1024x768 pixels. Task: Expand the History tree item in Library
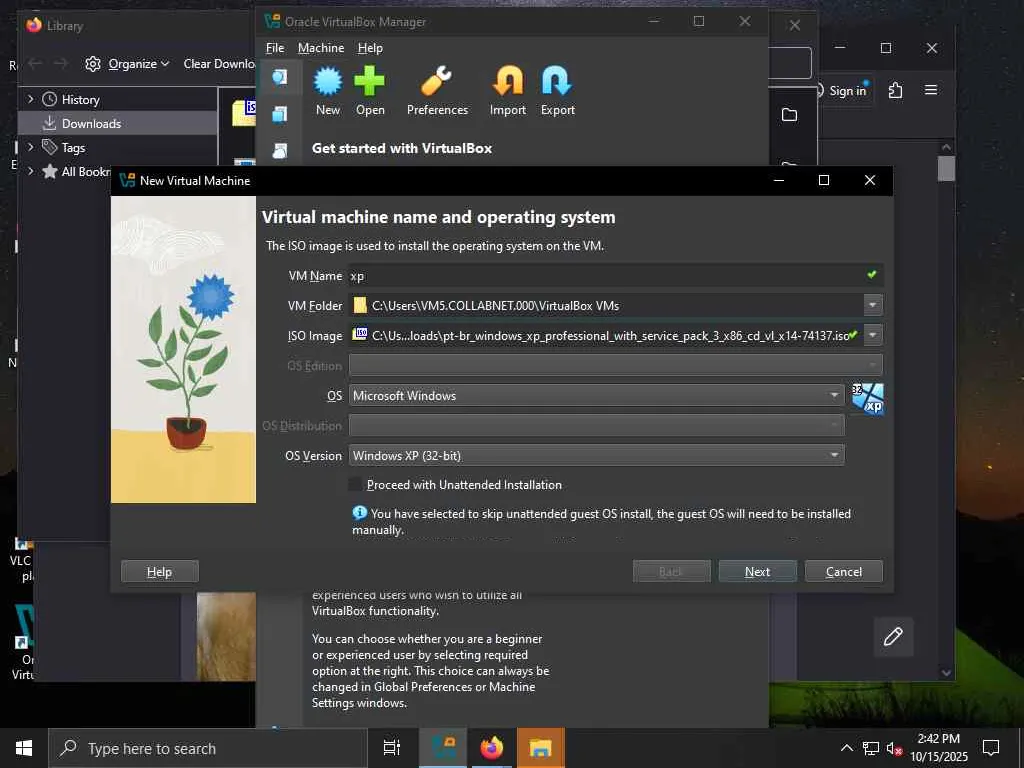[30, 99]
